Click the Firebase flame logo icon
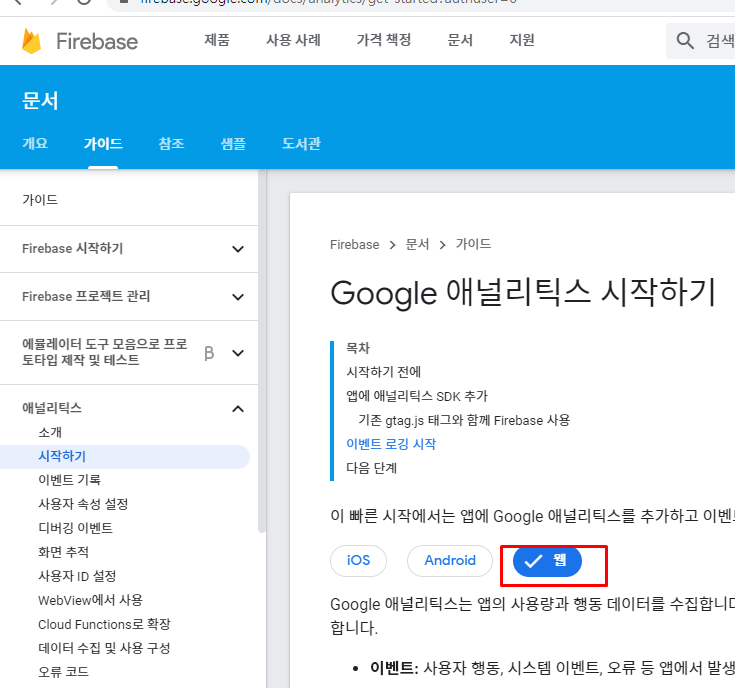This screenshot has width=735, height=688. tap(32, 41)
